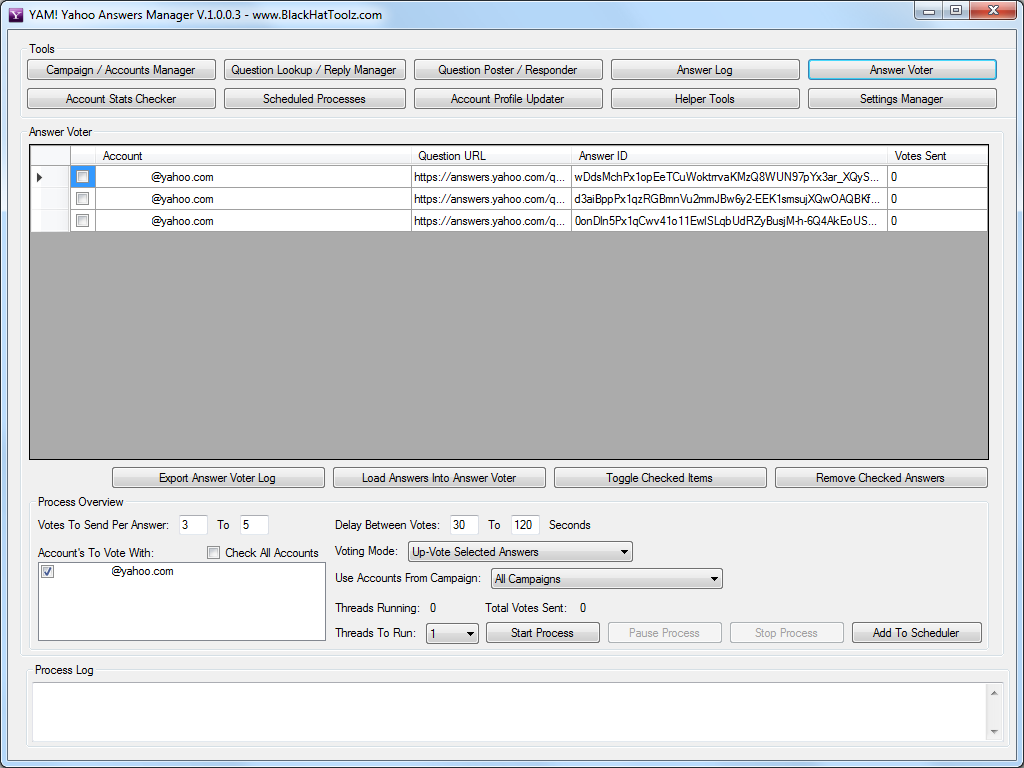
Task: Click Process Log scroll down arrow
Action: [x=994, y=732]
